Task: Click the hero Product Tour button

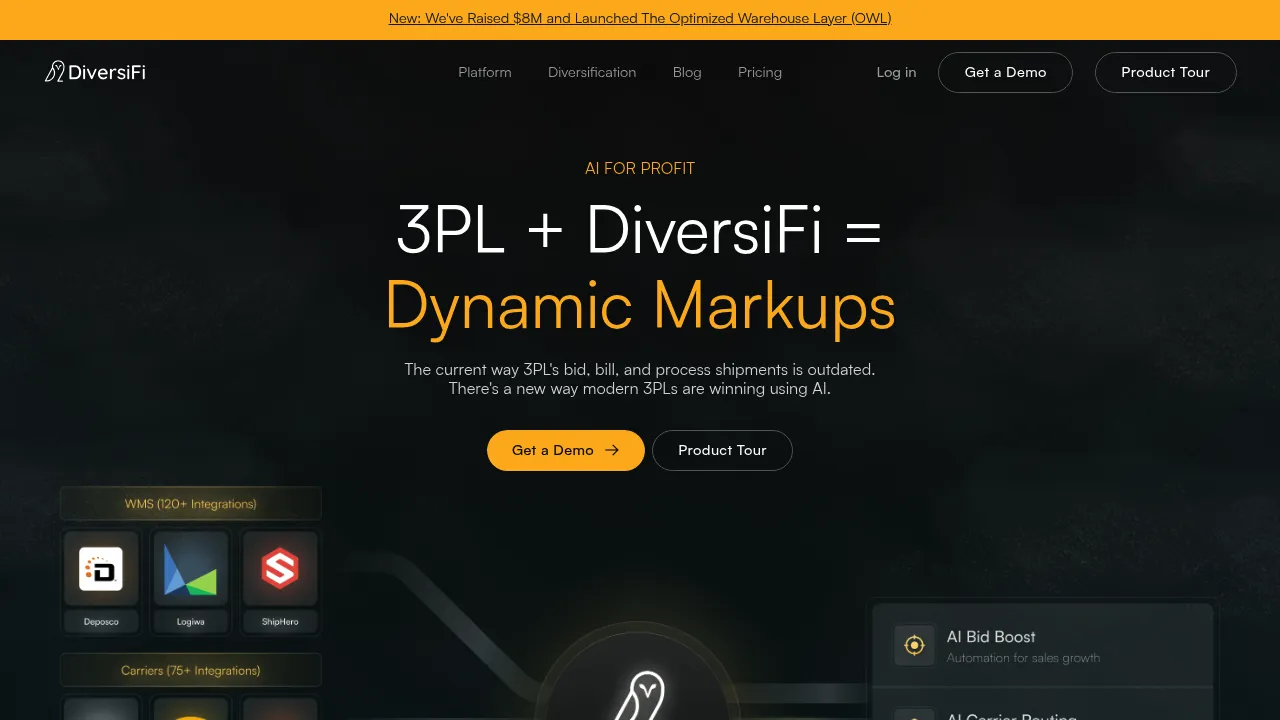Action: 722,450
